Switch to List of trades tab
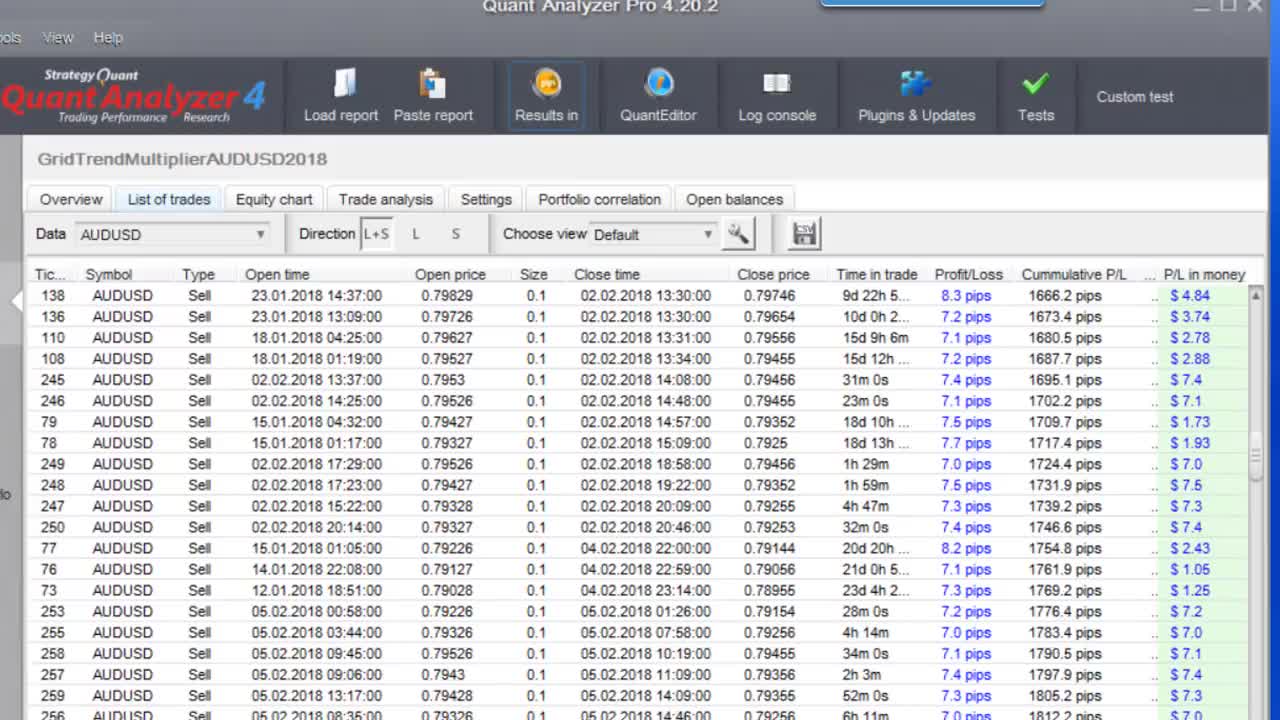 tap(169, 199)
